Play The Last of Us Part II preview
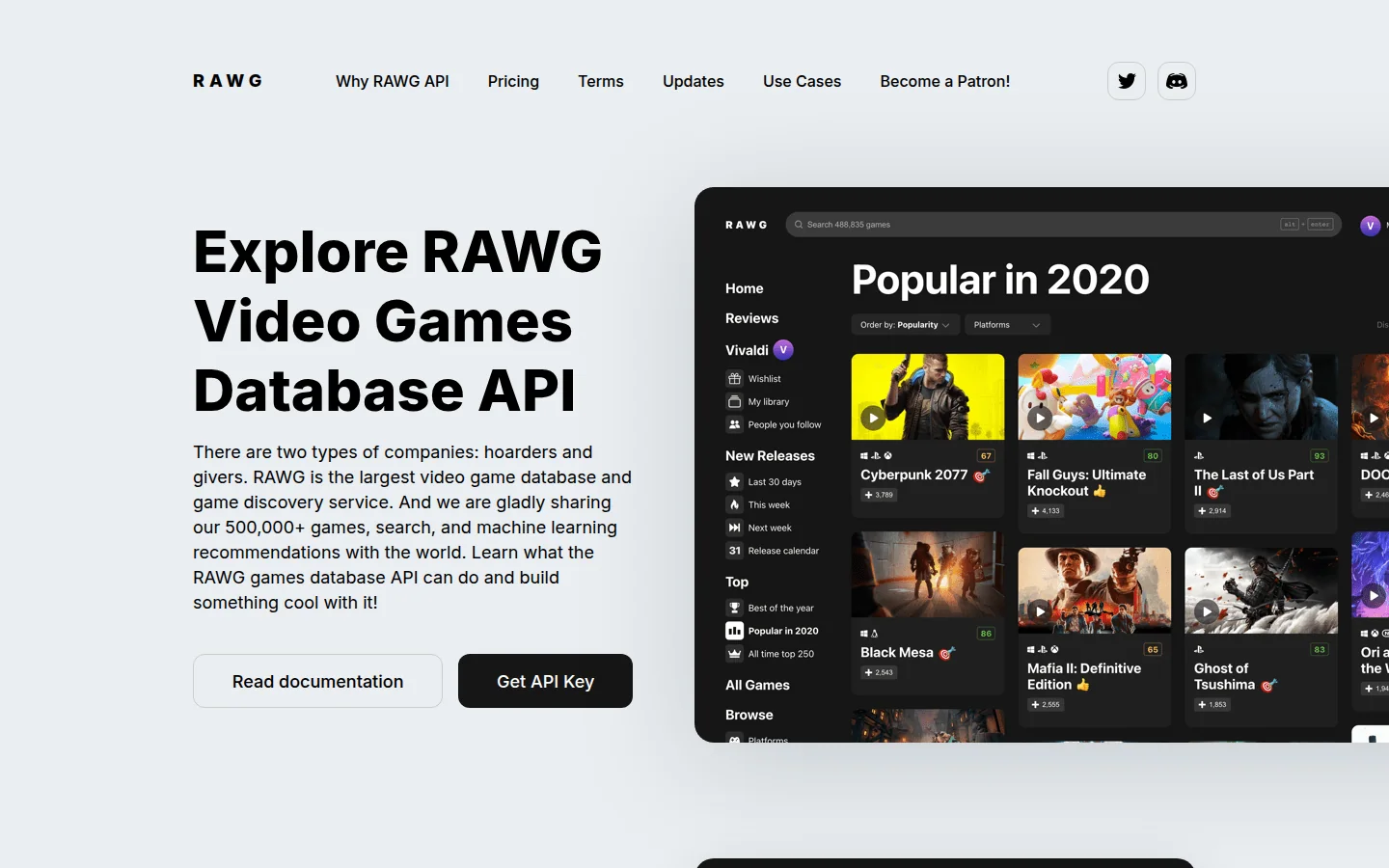1389x868 pixels. coord(1207,418)
